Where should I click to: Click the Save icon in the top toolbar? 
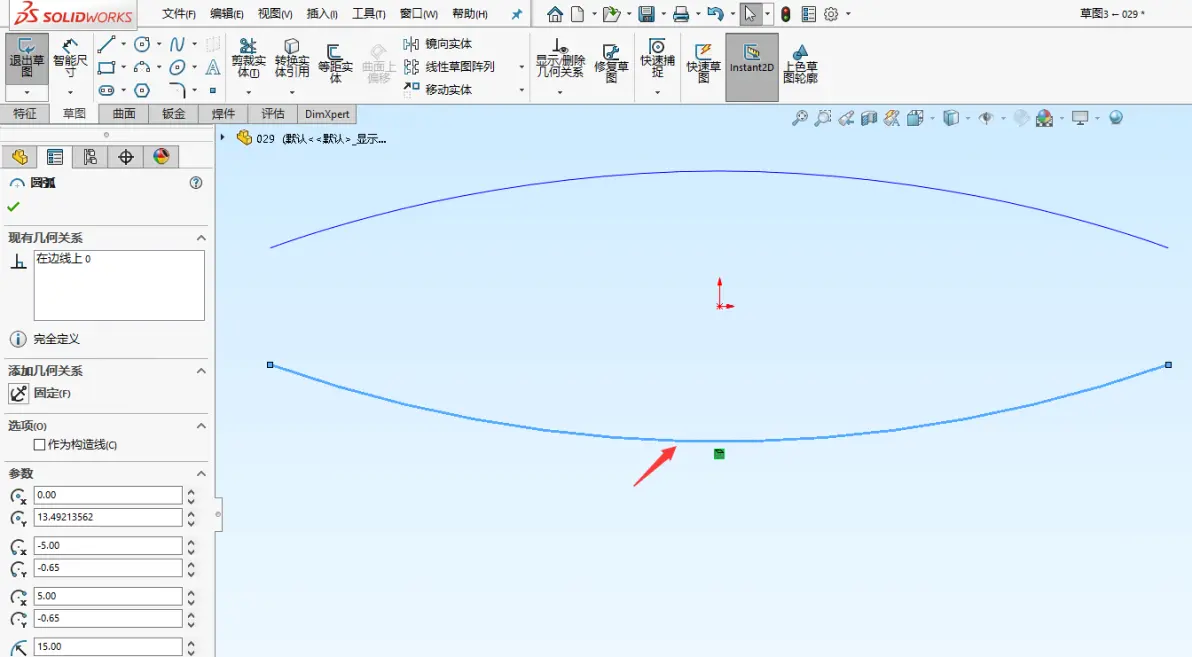(646, 14)
